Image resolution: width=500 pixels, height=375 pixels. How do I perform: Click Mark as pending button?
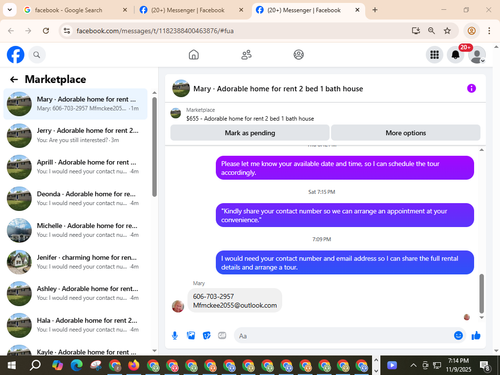coord(250,133)
